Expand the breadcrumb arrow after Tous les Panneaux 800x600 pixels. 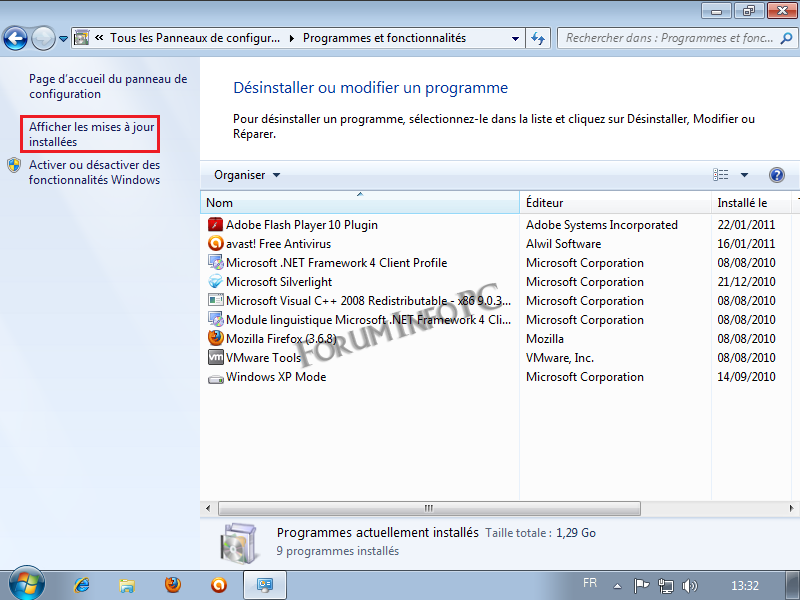(x=291, y=38)
